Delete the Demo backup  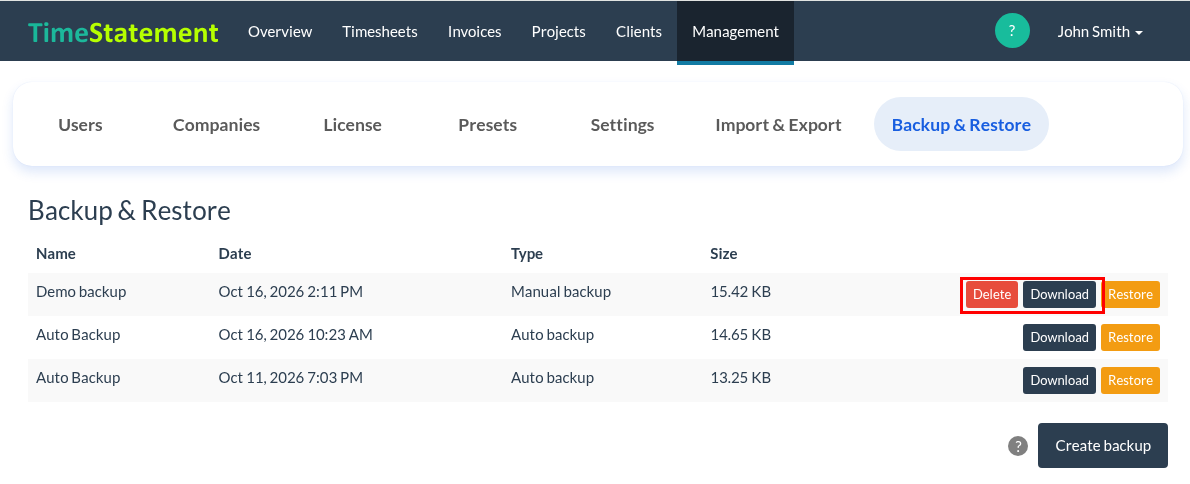coord(992,294)
